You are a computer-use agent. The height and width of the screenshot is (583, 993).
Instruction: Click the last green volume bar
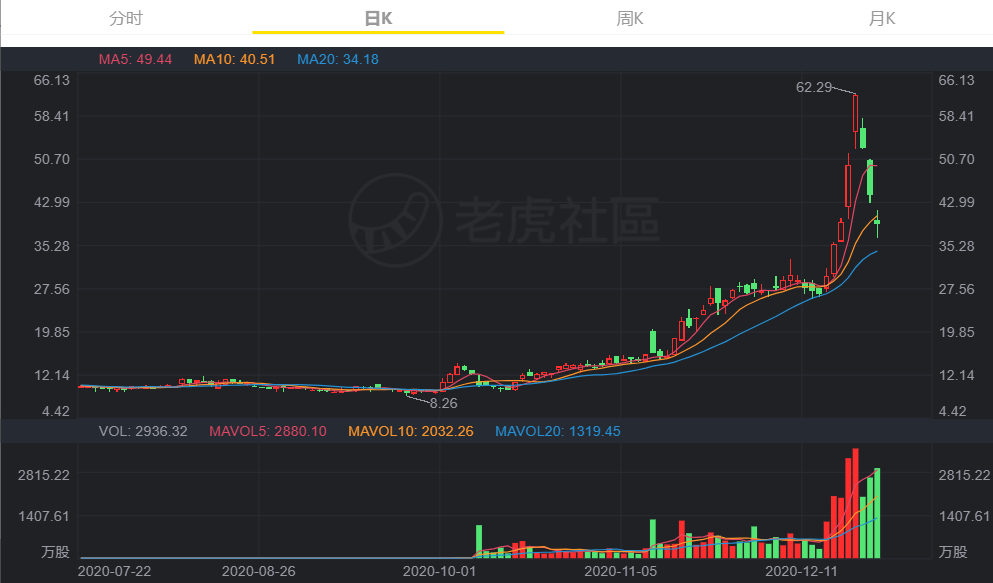(877, 513)
